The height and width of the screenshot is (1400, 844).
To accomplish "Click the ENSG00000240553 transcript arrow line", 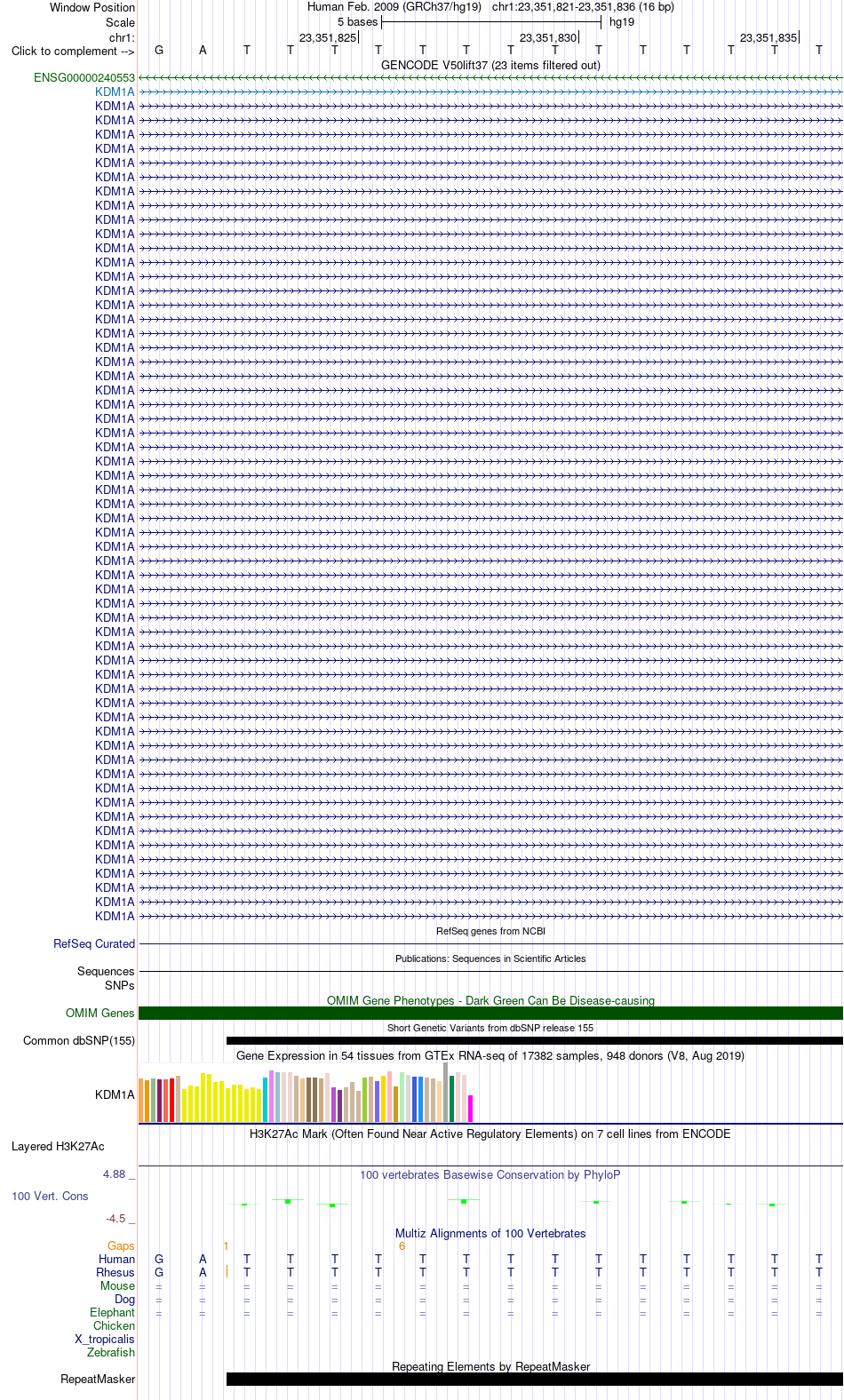I will [x=490, y=78].
